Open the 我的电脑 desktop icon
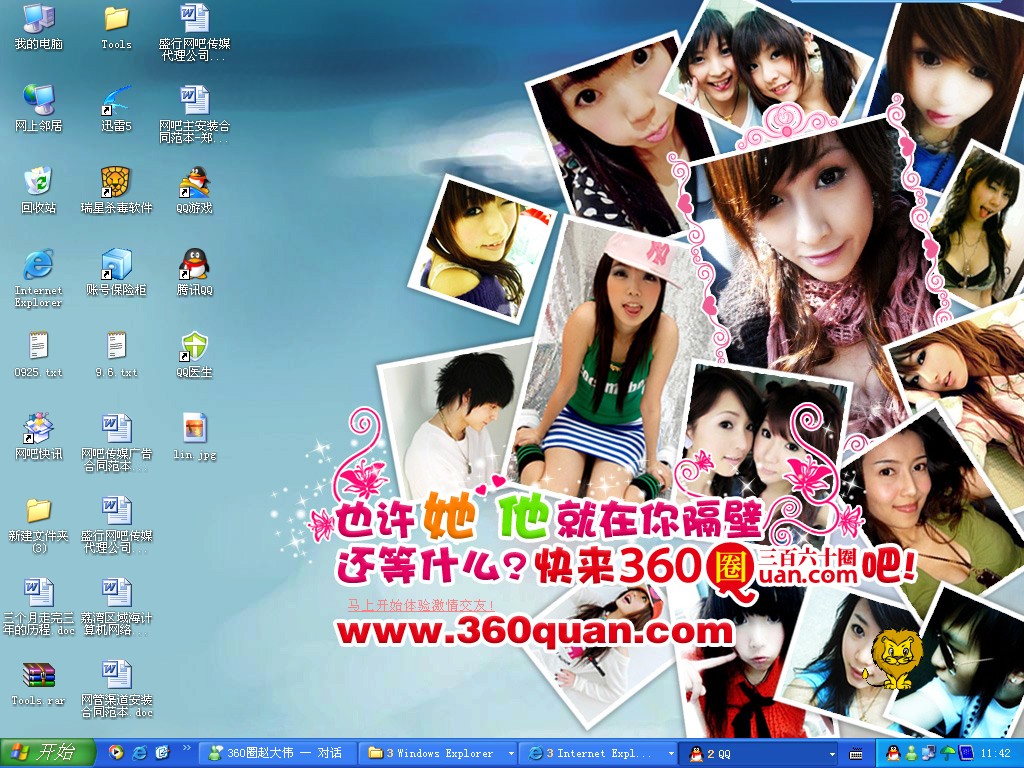The height and width of the screenshot is (768, 1024). pos(38,19)
